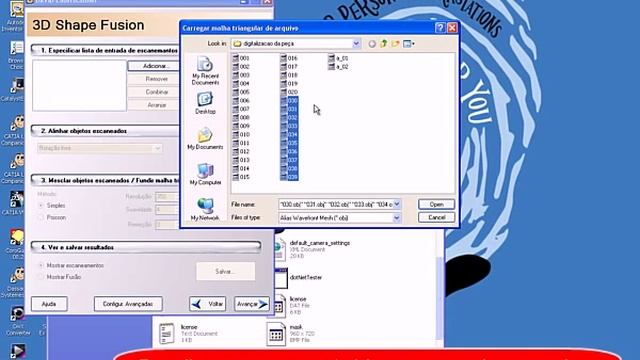The height and width of the screenshot is (360, 640).
Task: Click section 1 Especificar lista de entrada header
Action: [105, 50]
